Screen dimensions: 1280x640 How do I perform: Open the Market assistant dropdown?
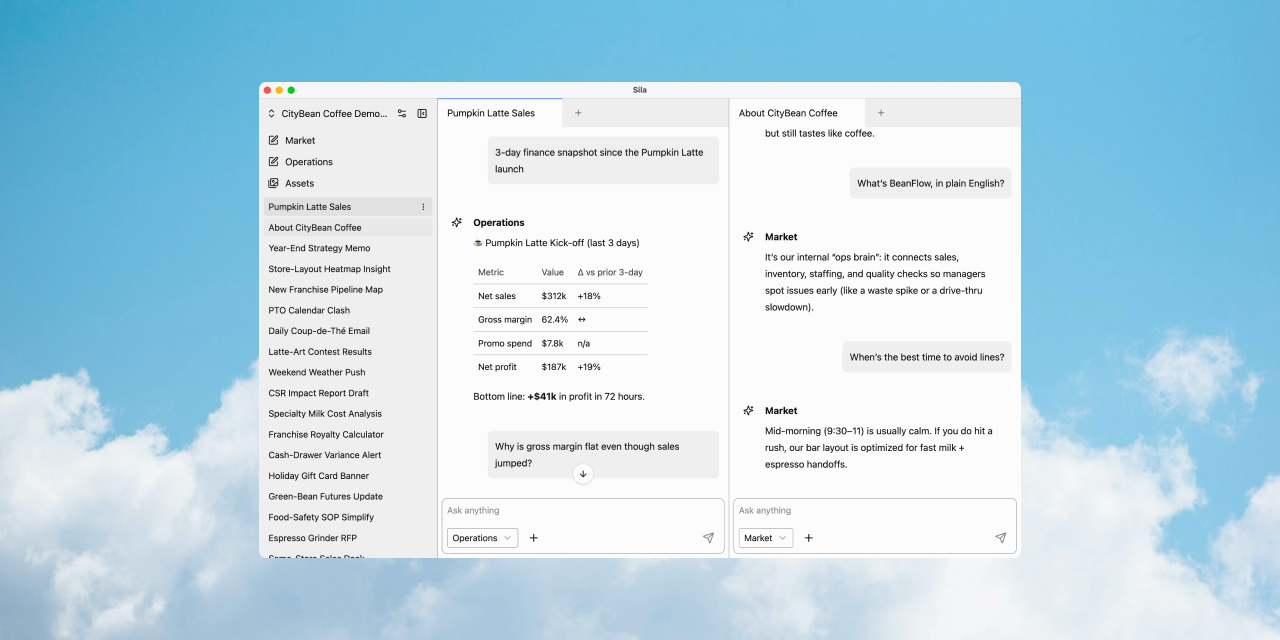tap(766, 538)
